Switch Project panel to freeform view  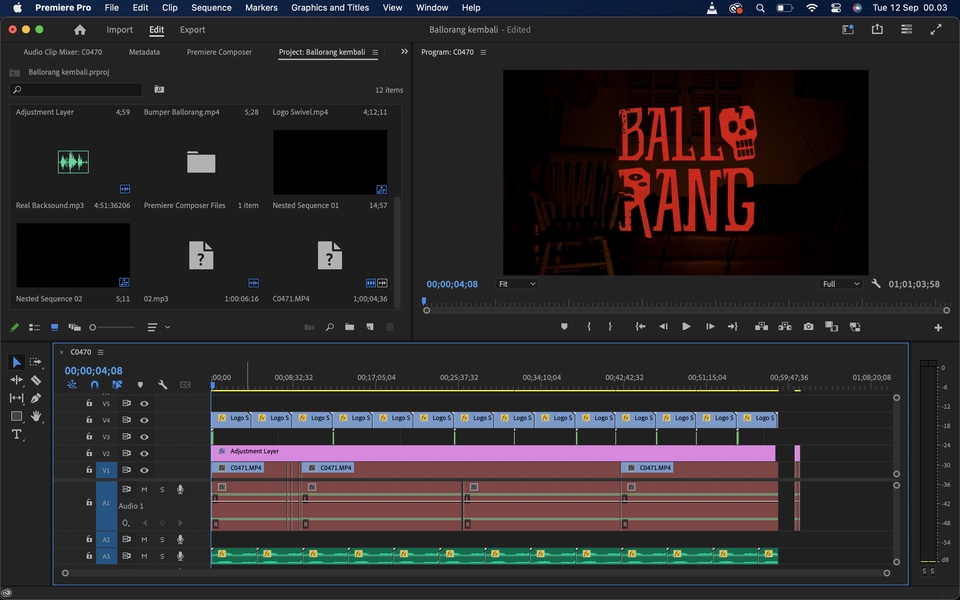point(75,328)
